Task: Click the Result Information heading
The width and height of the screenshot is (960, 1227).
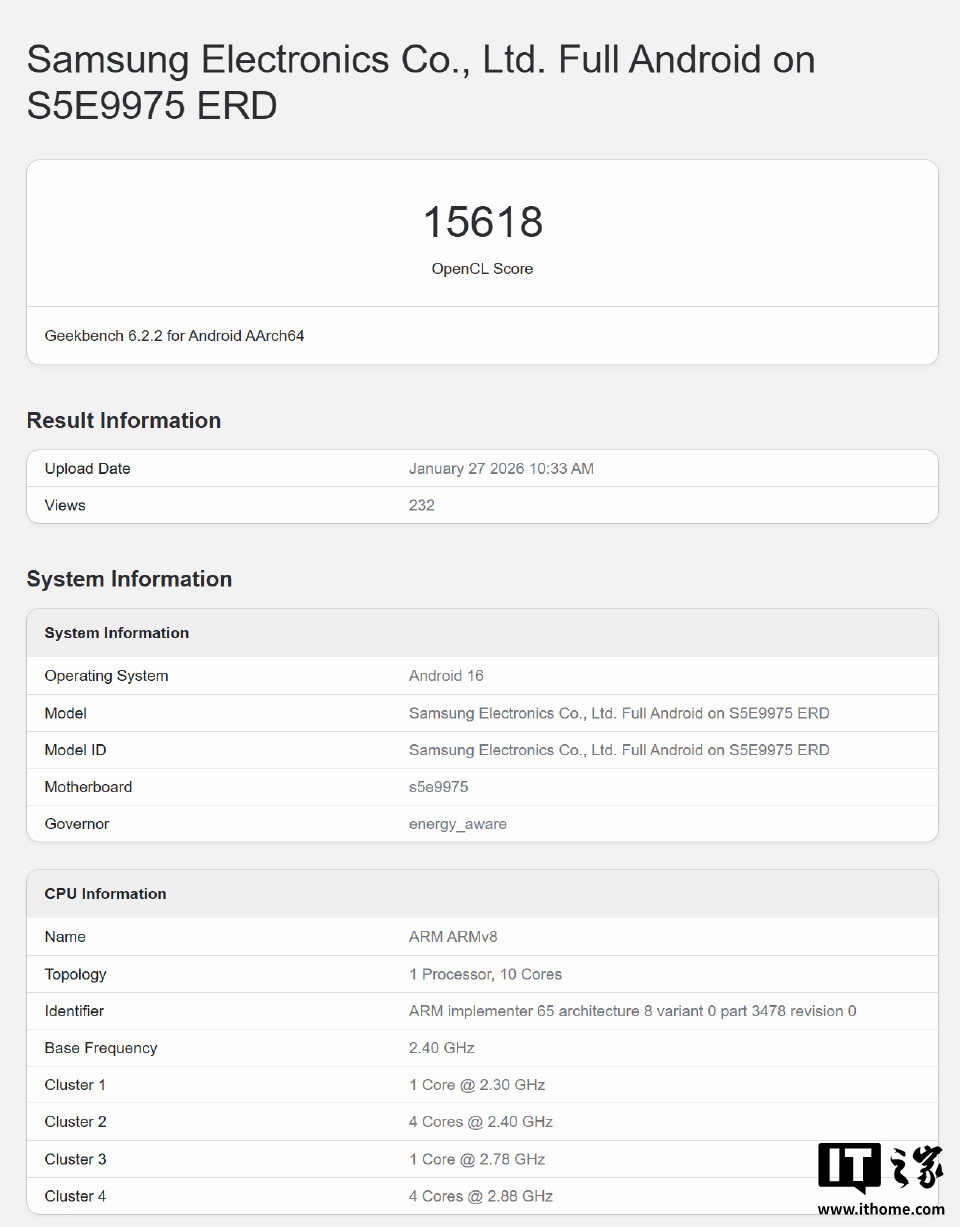Action: 123,421
